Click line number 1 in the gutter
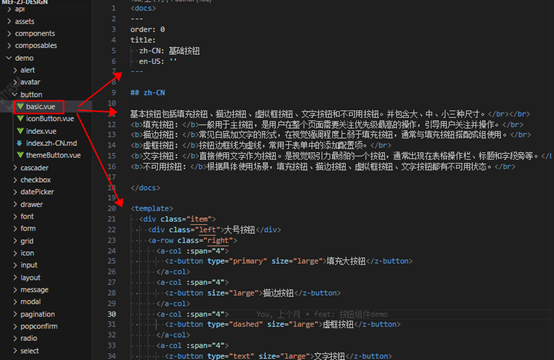This screenshot has width=554, height=360. point(113,8)
